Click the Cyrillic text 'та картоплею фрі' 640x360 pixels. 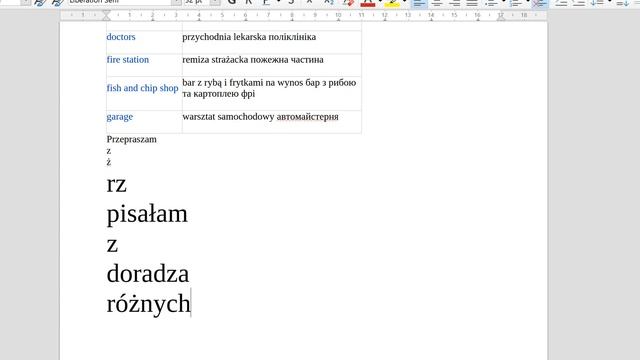[219, 94]
